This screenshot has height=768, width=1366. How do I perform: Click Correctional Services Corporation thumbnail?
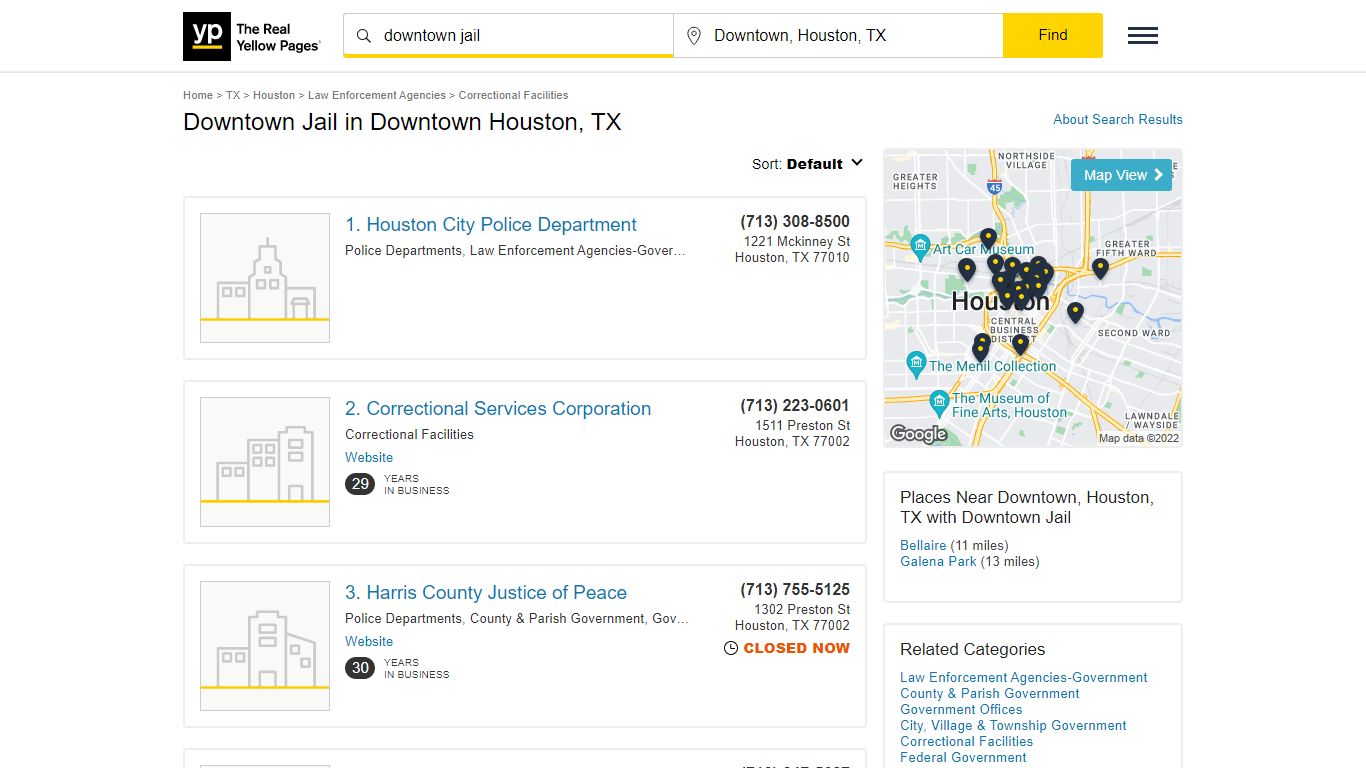click(x=265, y=462)
